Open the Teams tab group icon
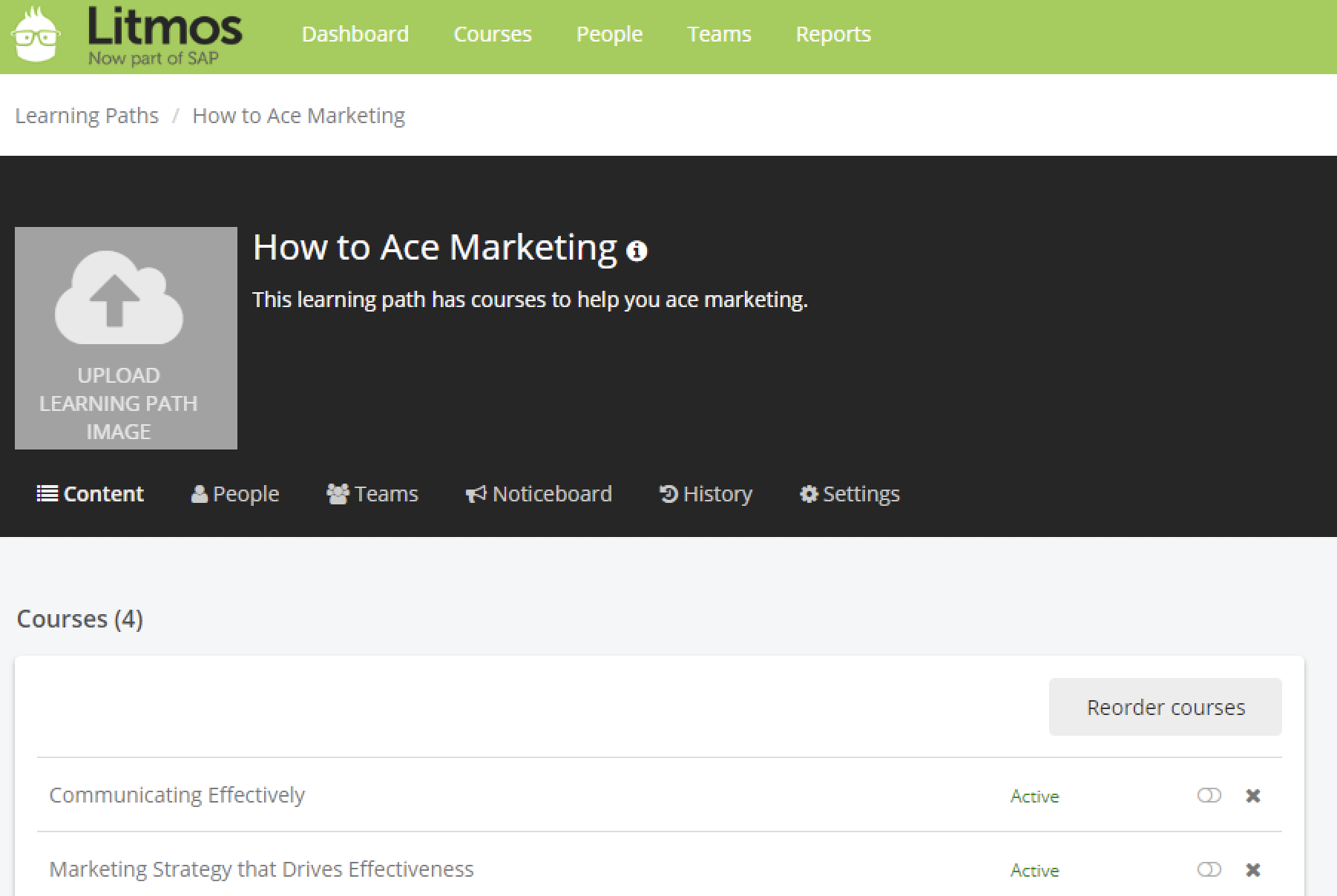This screenshot has width=1337, height=896. click(338, 494)
